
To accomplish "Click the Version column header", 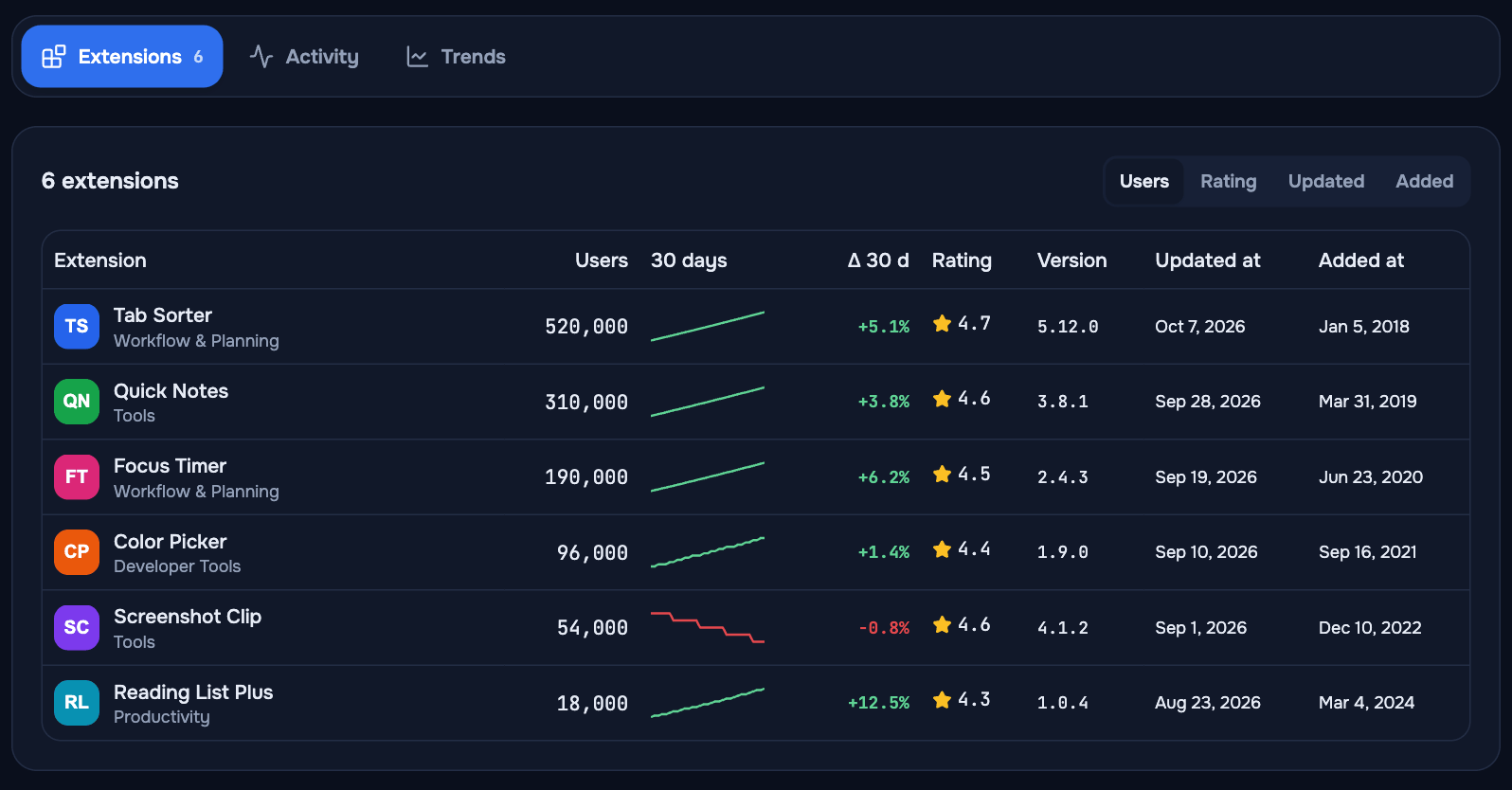I will click(1071, 260).
